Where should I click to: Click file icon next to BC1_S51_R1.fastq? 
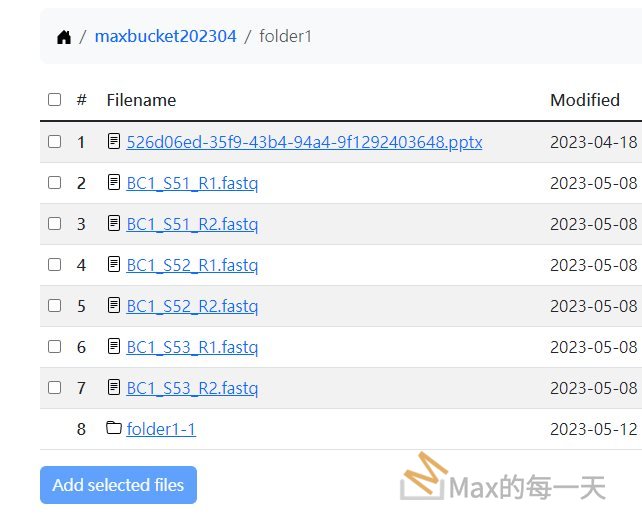114,183
